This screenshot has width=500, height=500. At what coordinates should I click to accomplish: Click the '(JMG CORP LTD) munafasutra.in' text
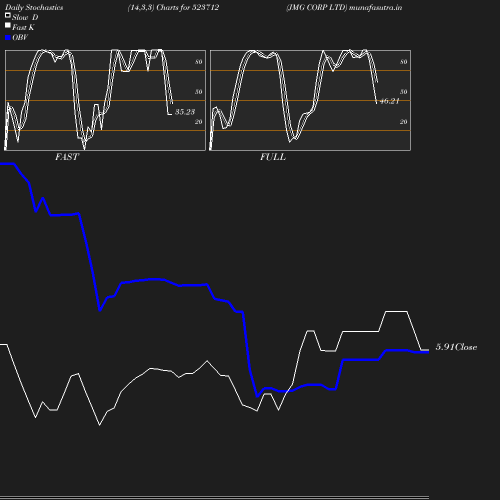344,7
